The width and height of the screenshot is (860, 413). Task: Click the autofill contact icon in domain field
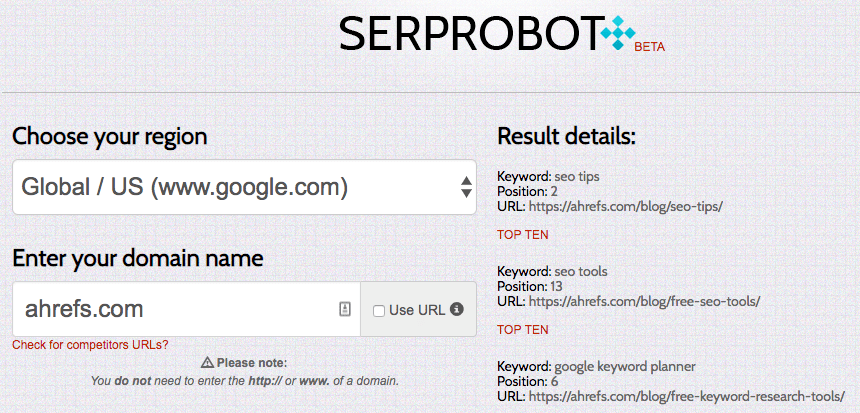[344, 310]
